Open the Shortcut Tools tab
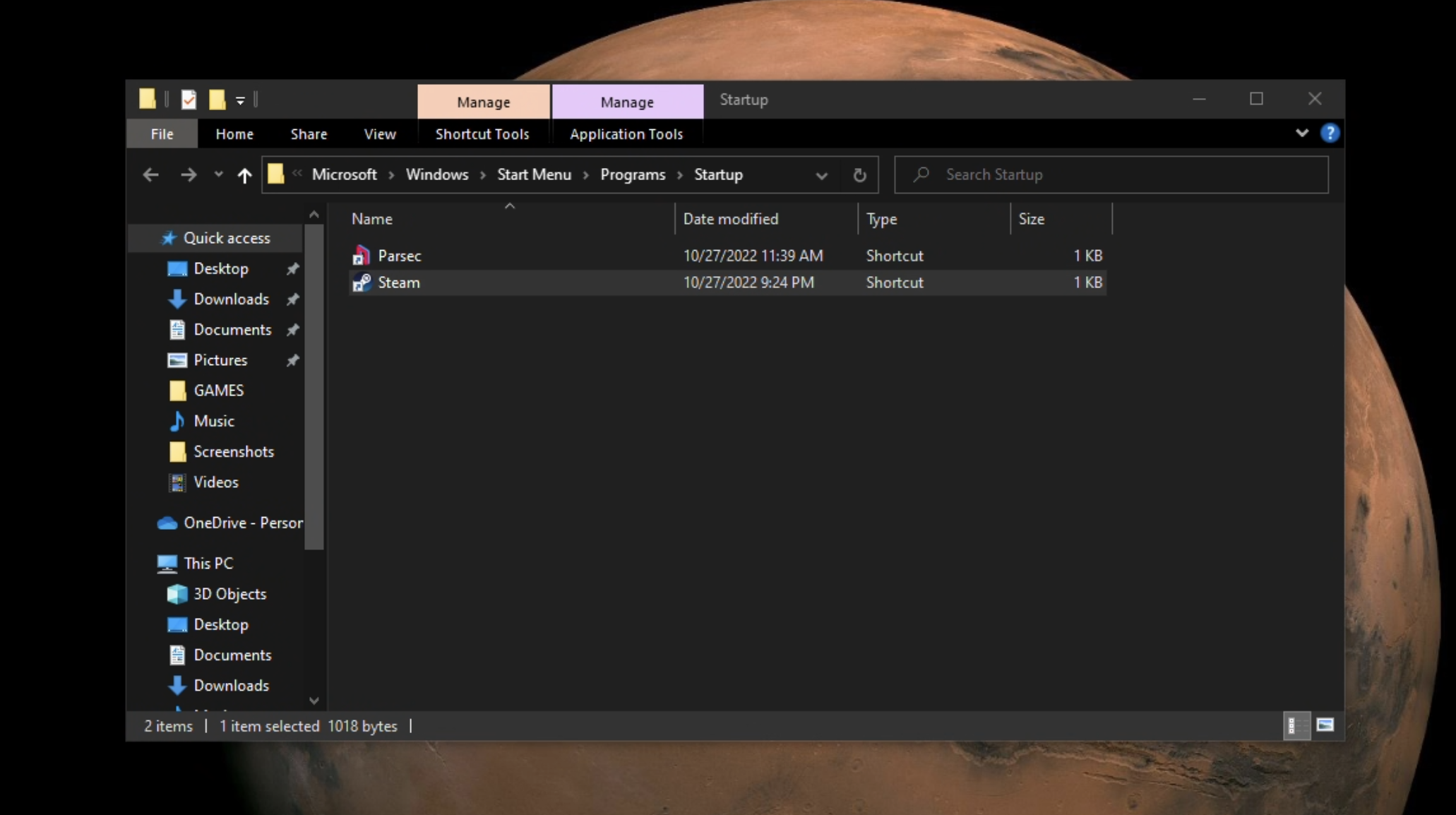1456x815 pixels. 482,133
